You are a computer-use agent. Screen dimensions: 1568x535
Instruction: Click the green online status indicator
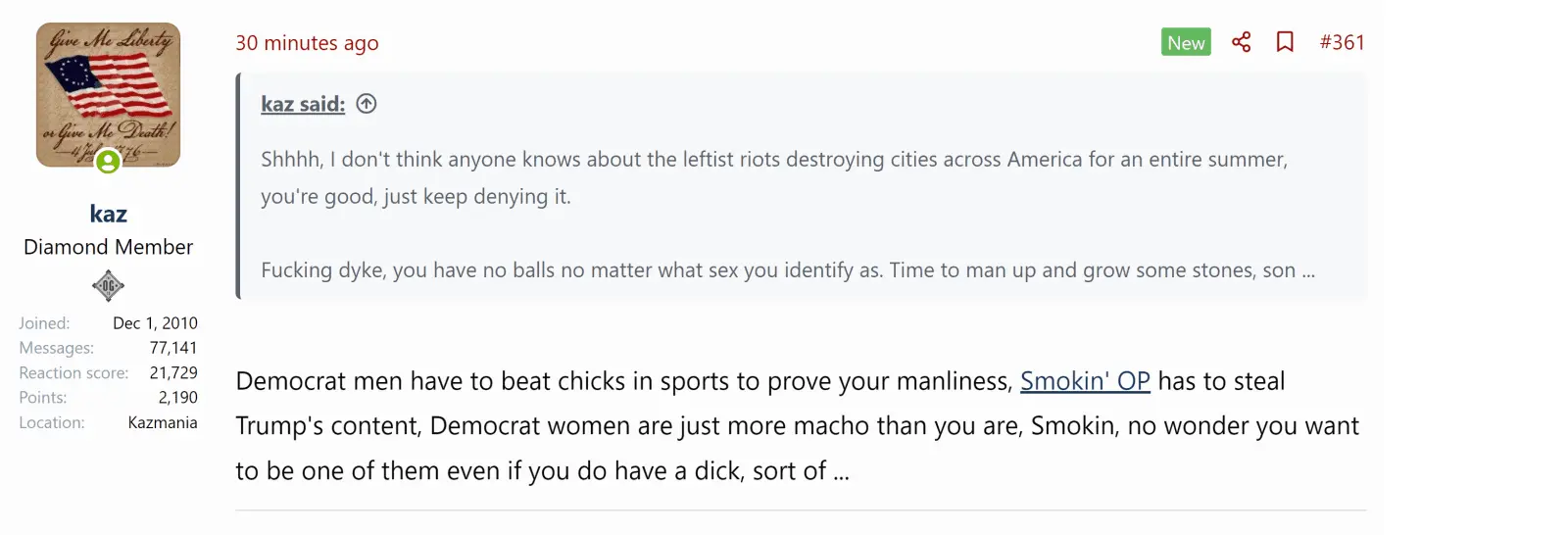click(x=108, y=162)
